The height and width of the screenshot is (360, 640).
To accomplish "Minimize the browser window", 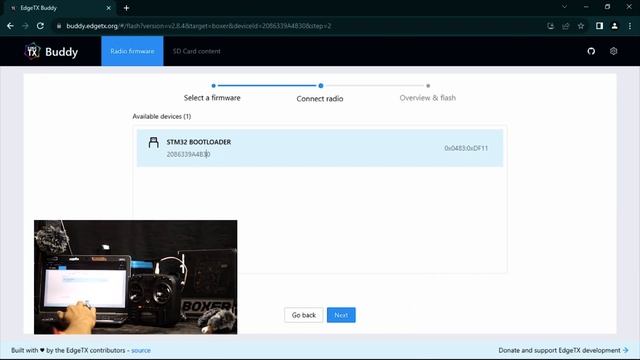I will tap(586, 7).
